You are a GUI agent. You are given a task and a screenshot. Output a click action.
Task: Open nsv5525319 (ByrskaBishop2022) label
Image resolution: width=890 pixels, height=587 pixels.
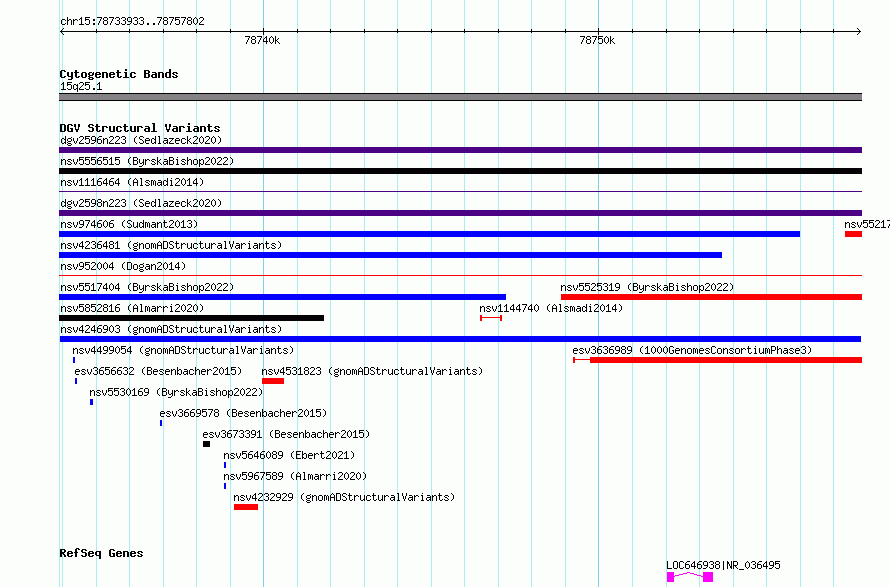pyautogui.click(x=647, y=287)
